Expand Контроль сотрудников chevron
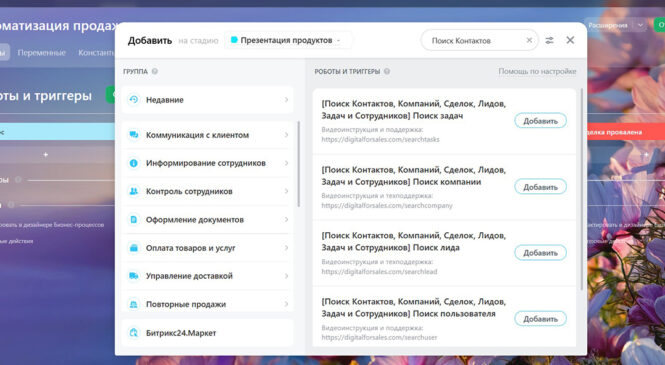Image resolution: width=665 pixels, height=365 pixels. point(286,191)
